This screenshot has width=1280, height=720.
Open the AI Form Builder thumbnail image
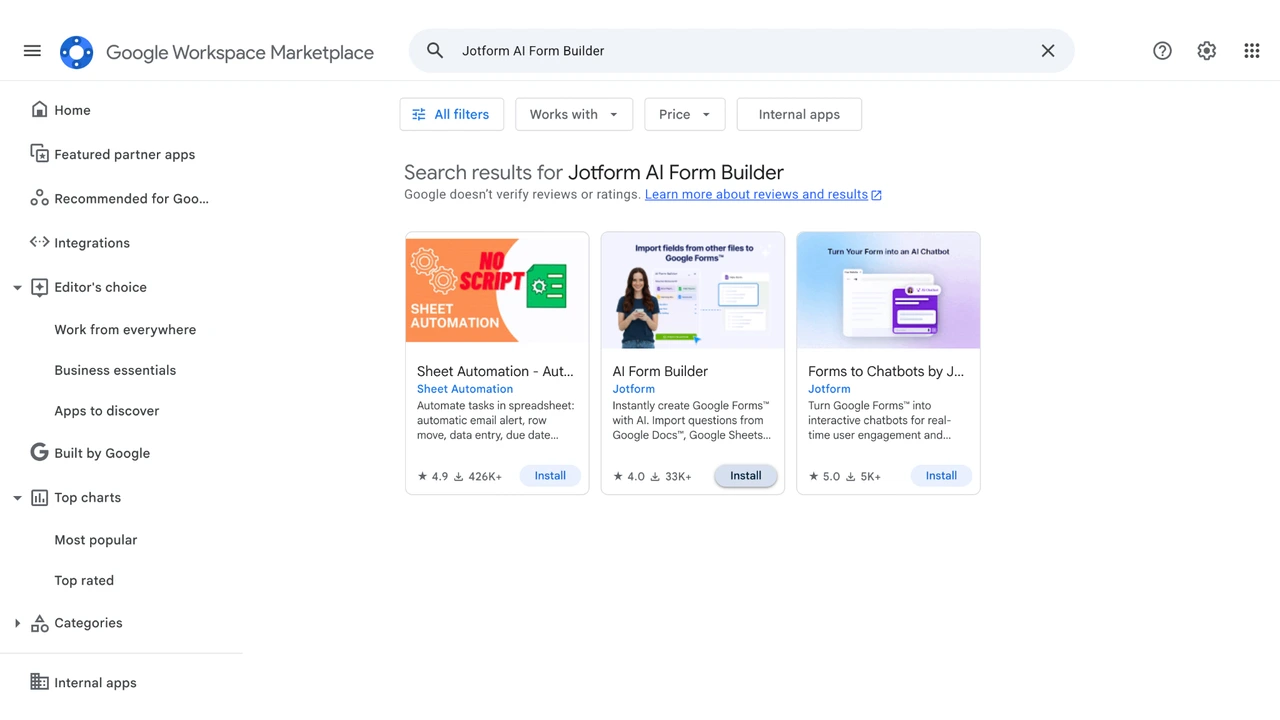tap(693, 290)
